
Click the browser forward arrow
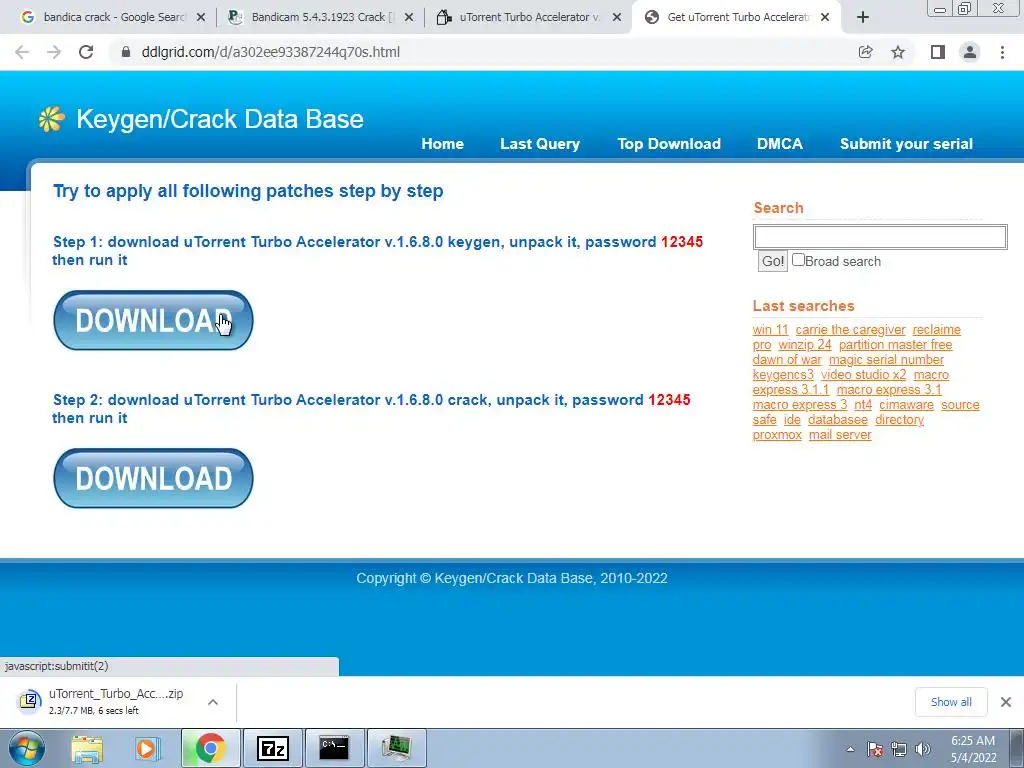54,52
